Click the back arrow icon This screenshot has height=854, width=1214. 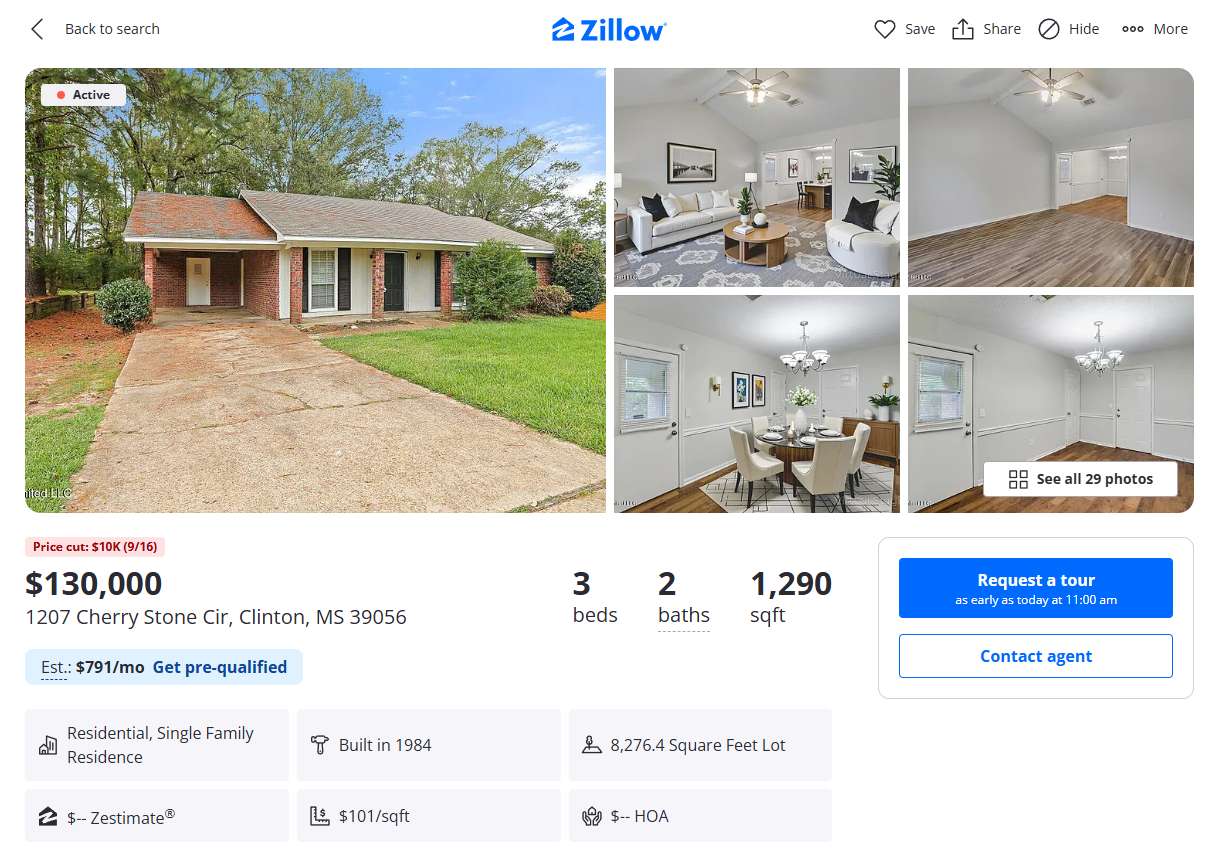[37, 29]
